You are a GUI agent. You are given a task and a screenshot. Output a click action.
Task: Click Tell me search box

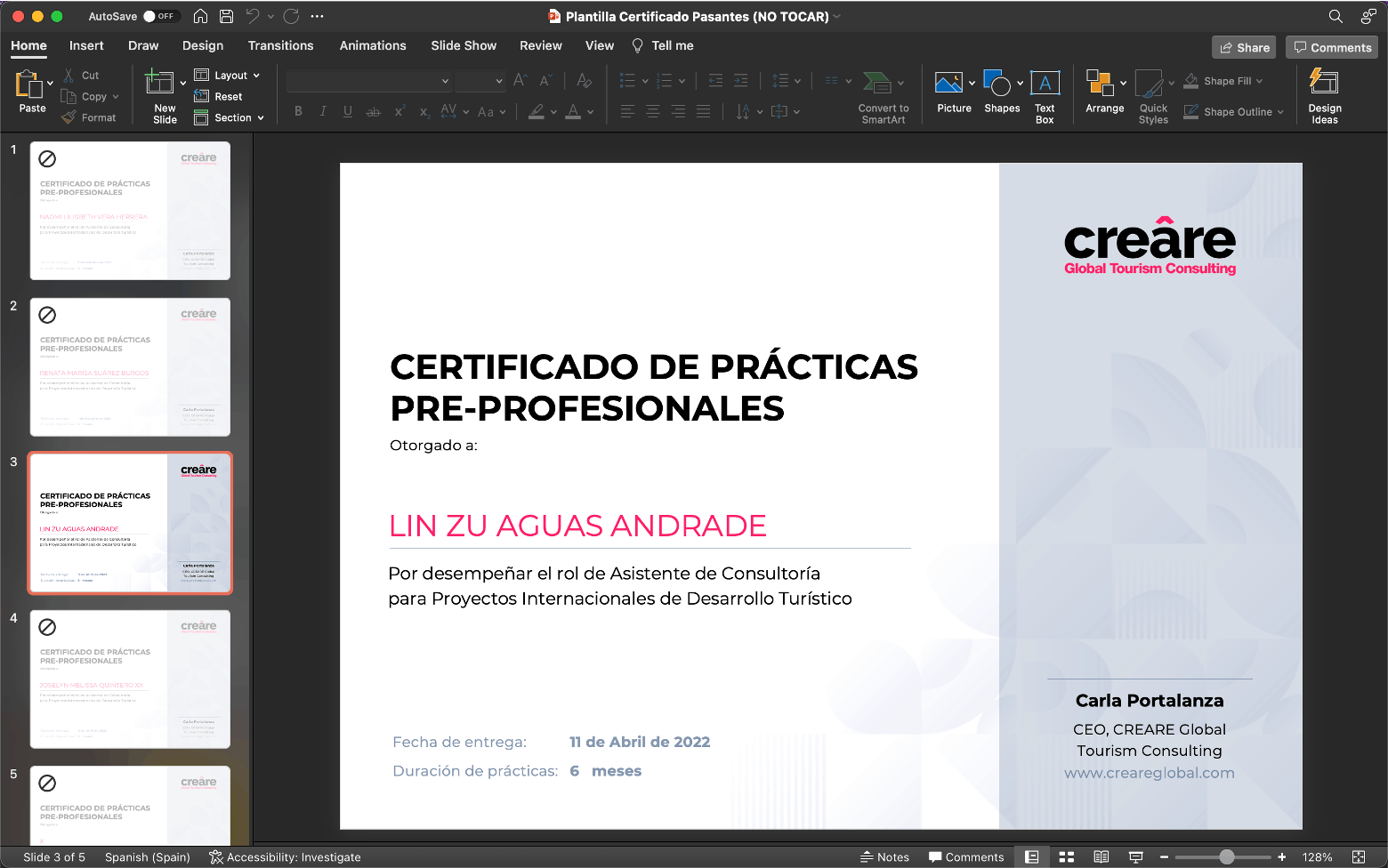(663, 45)
